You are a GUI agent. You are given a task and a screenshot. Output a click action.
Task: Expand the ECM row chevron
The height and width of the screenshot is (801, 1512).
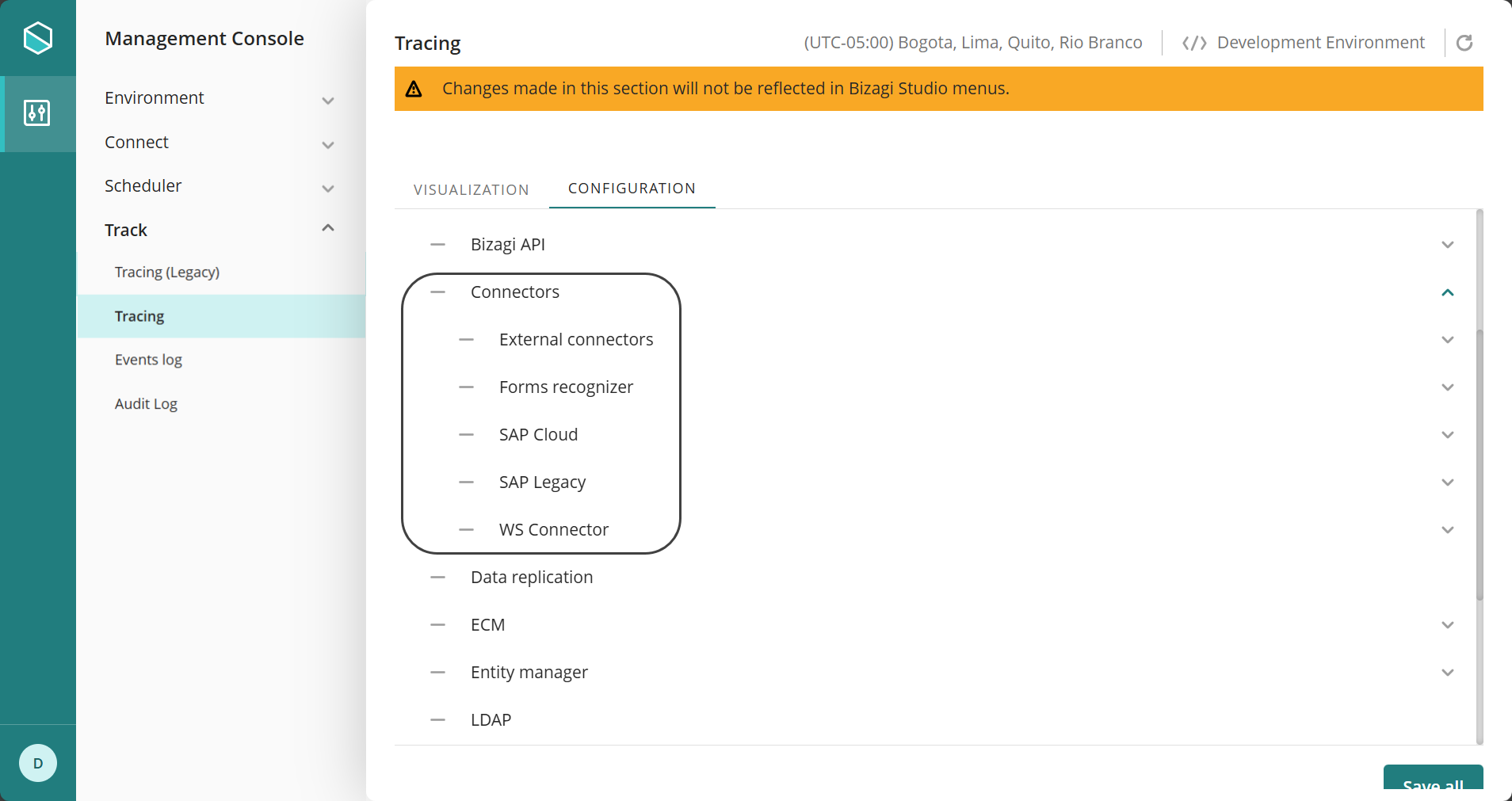pyautogui.click(x=1447, y=625)
